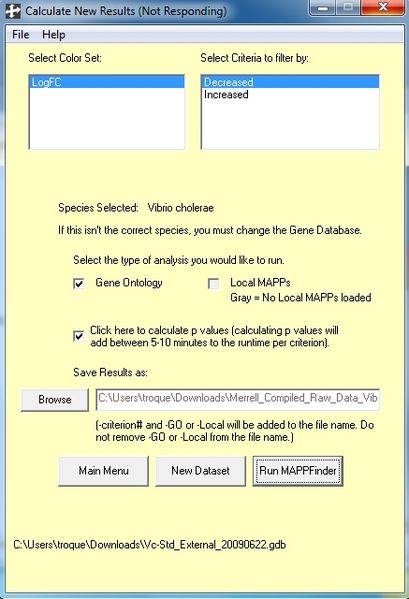Click the application icon in title bar
409x599 pixels.
coord(13,11)
